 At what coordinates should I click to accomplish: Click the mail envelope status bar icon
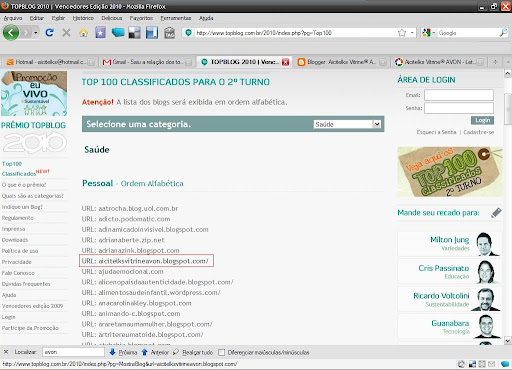[492, 364]
